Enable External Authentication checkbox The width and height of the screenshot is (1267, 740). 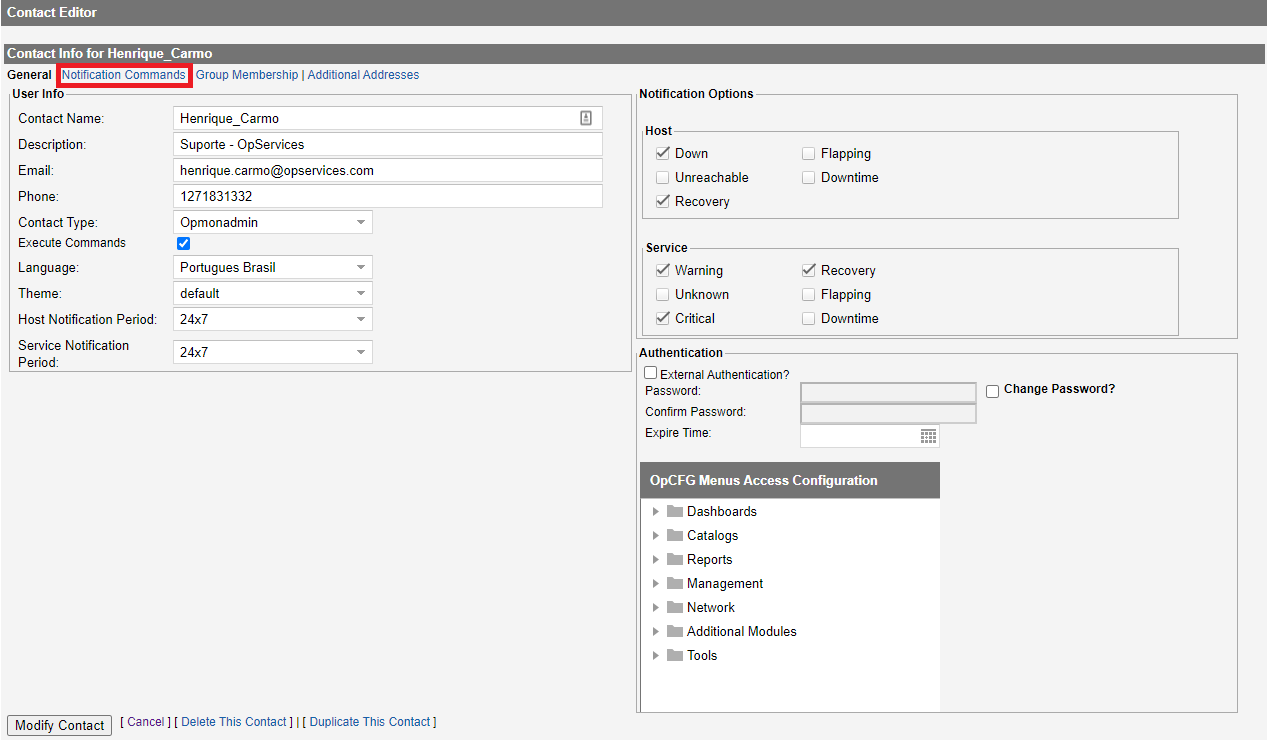coord(651,373)
